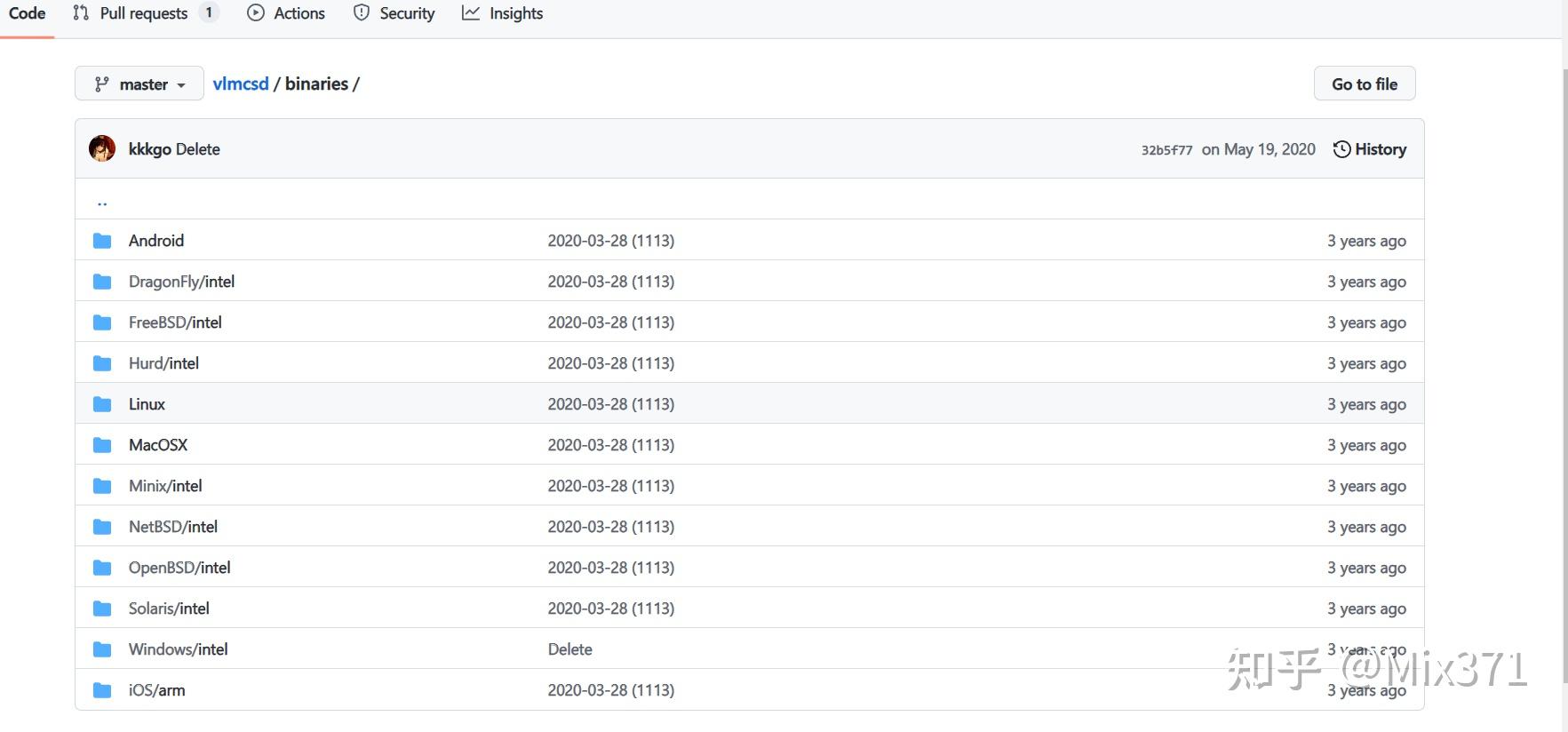Image resolution: width=1568 pixels, height=732 pixels.
Task: Open the FreeBSD/intel folder
Action: [175, 322]
